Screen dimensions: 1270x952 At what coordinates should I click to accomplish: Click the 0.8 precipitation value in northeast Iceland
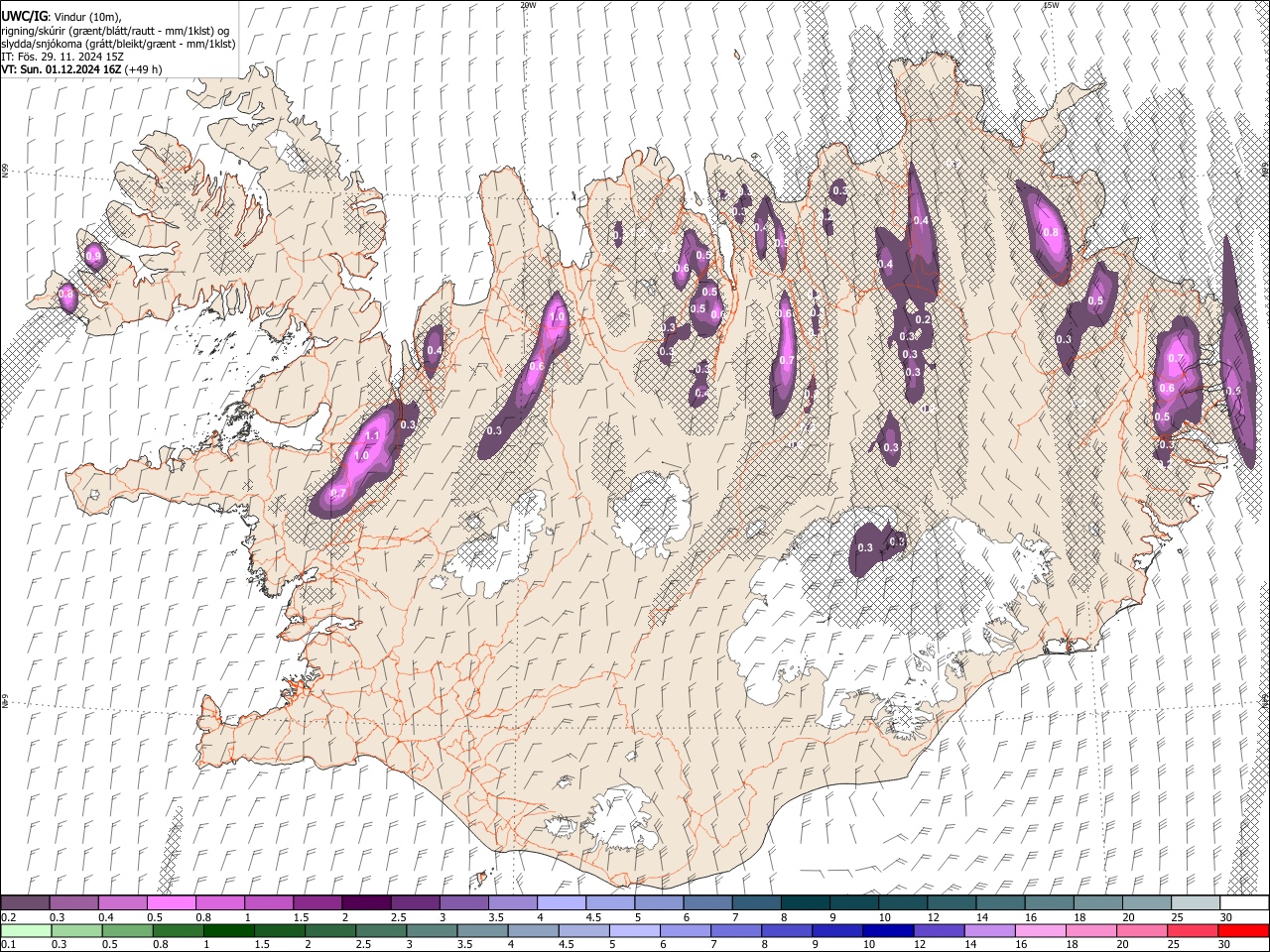[1050, 233]
